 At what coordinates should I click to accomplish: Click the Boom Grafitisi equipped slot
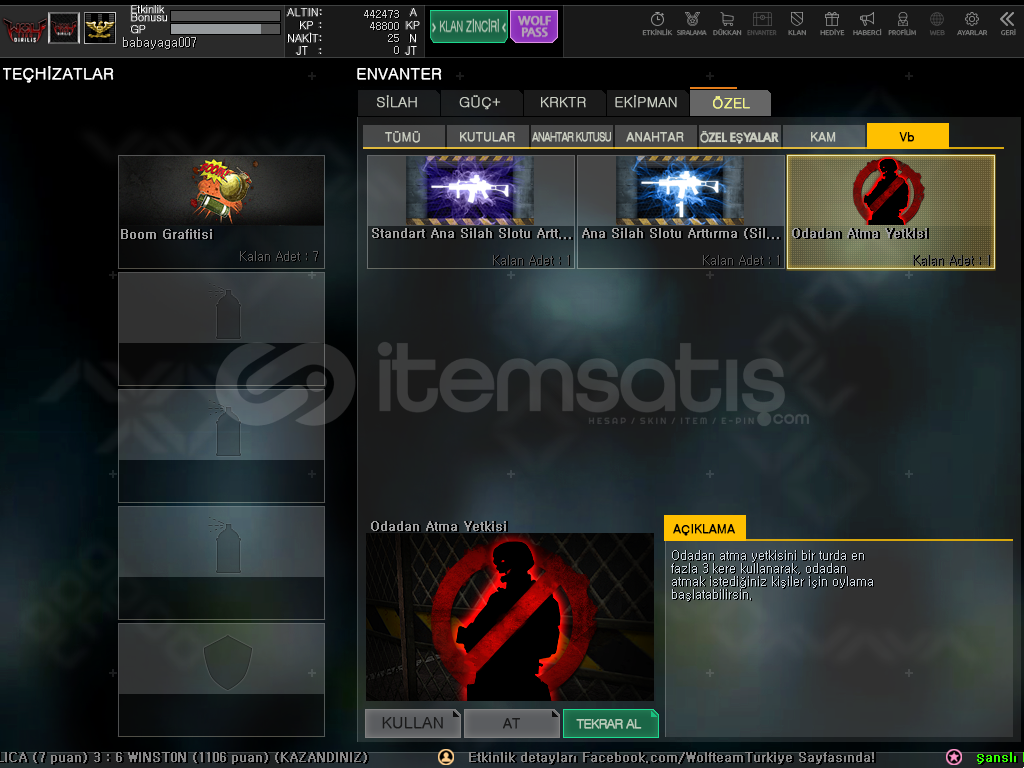coord(221,212)
